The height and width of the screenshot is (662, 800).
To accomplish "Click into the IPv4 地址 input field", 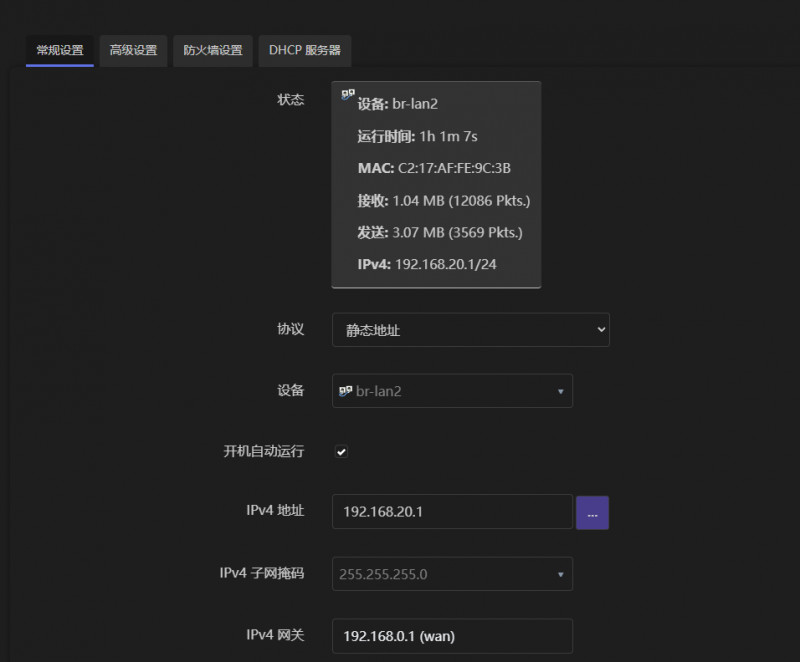I will pos(452,512).
